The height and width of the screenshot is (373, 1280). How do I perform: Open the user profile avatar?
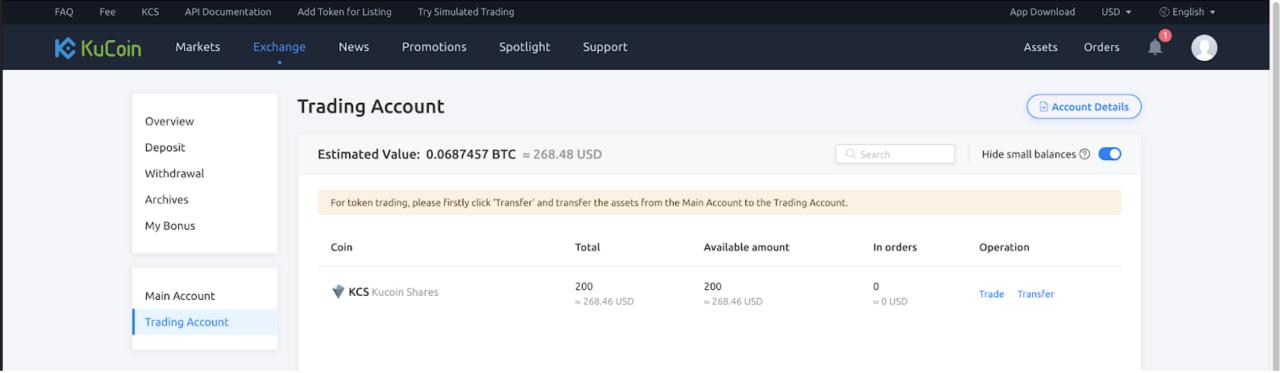coord(1204,47)
